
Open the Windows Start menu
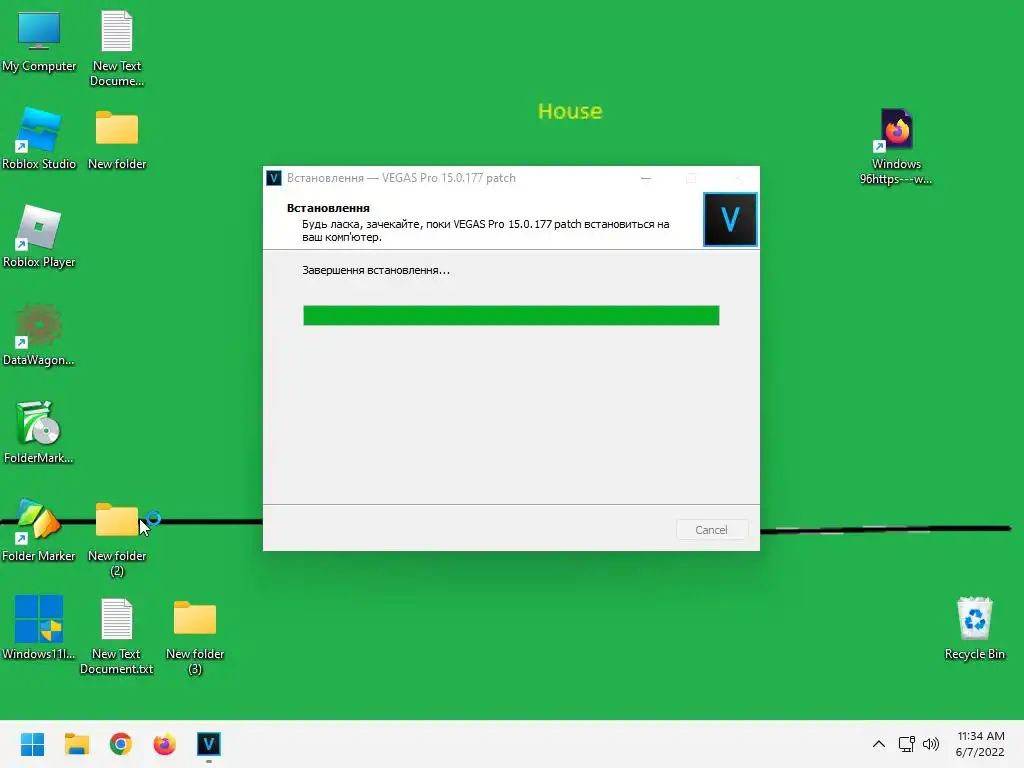click(32, 744)
